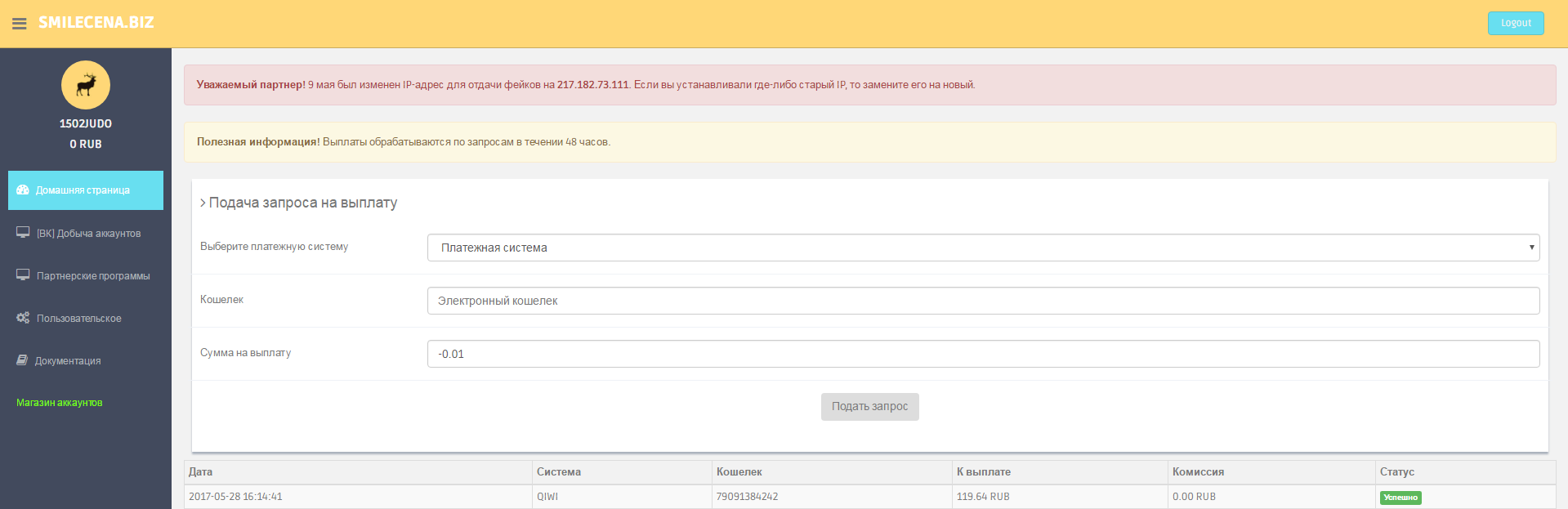
Task: Click the Logout button
Action: pyautogui.click(x=1516, y=23)
